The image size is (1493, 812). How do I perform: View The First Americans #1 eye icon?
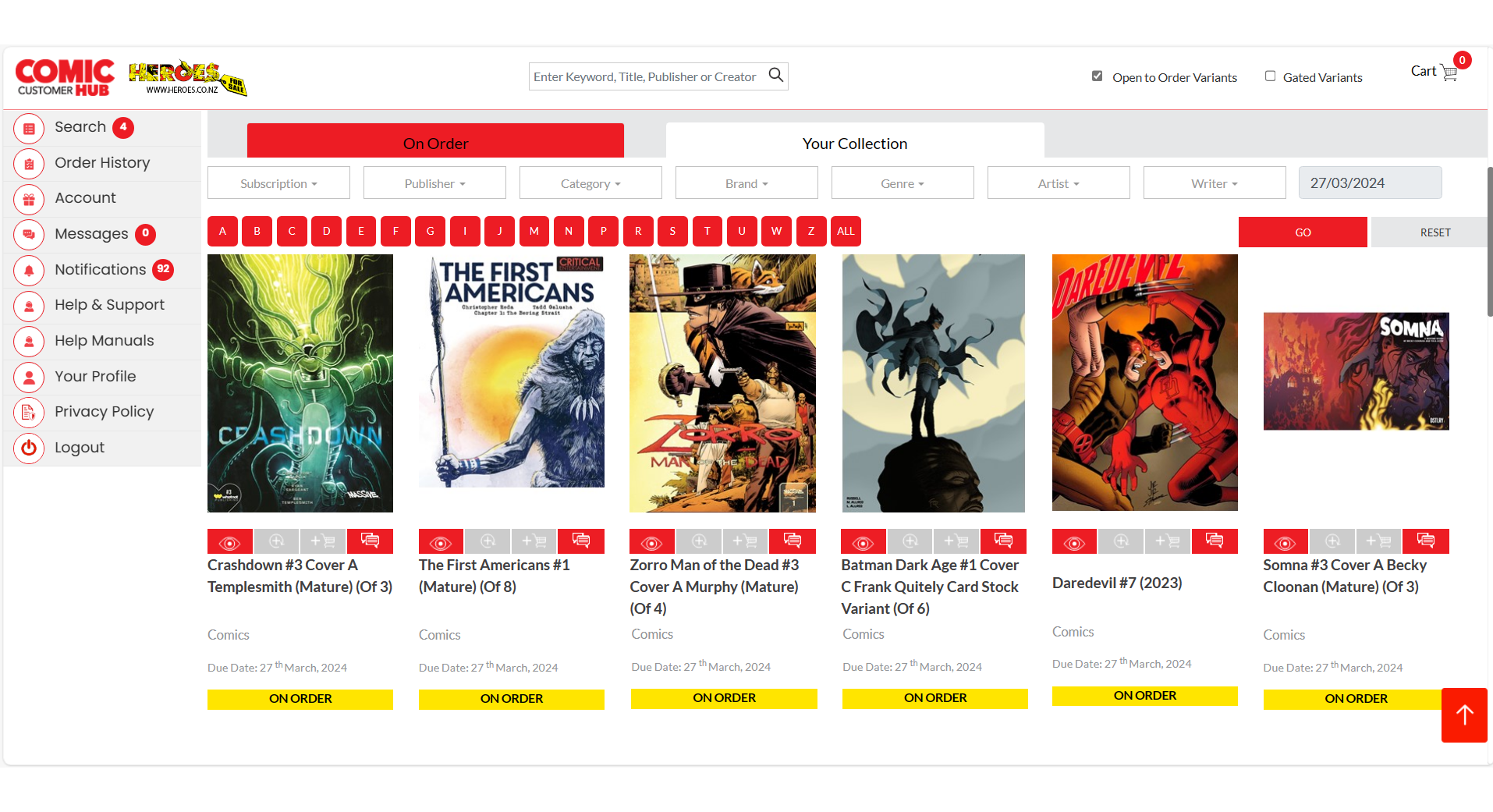point(441,541)
